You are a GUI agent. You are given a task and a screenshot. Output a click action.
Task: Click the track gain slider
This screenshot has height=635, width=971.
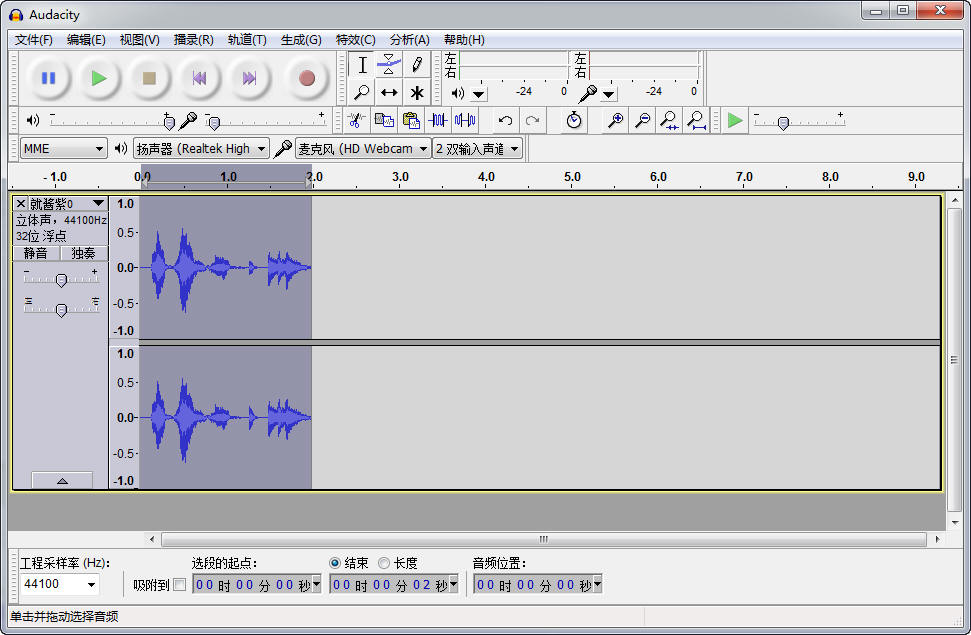(61, 280)
